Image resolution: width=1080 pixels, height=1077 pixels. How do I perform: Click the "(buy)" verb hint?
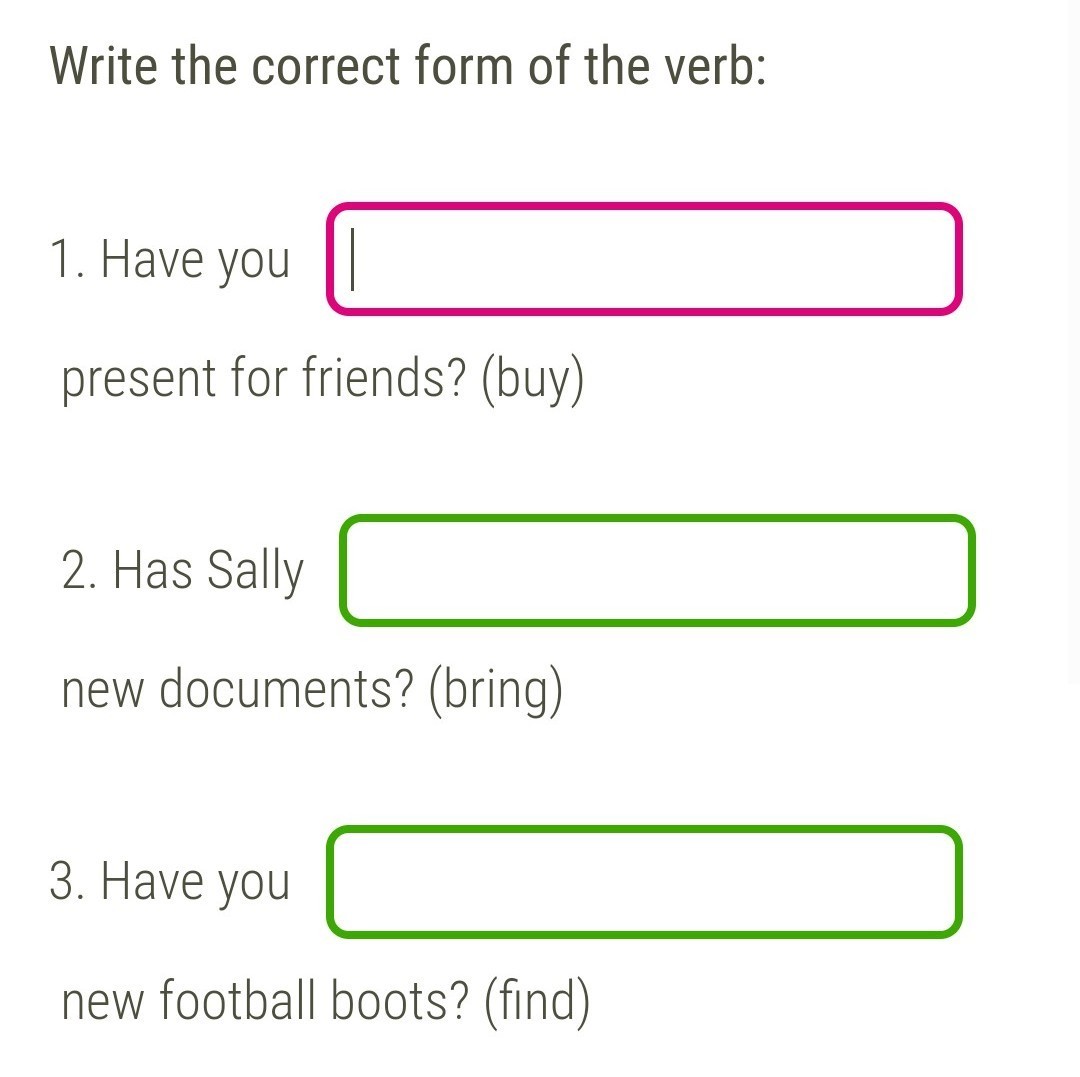[532, 380]
